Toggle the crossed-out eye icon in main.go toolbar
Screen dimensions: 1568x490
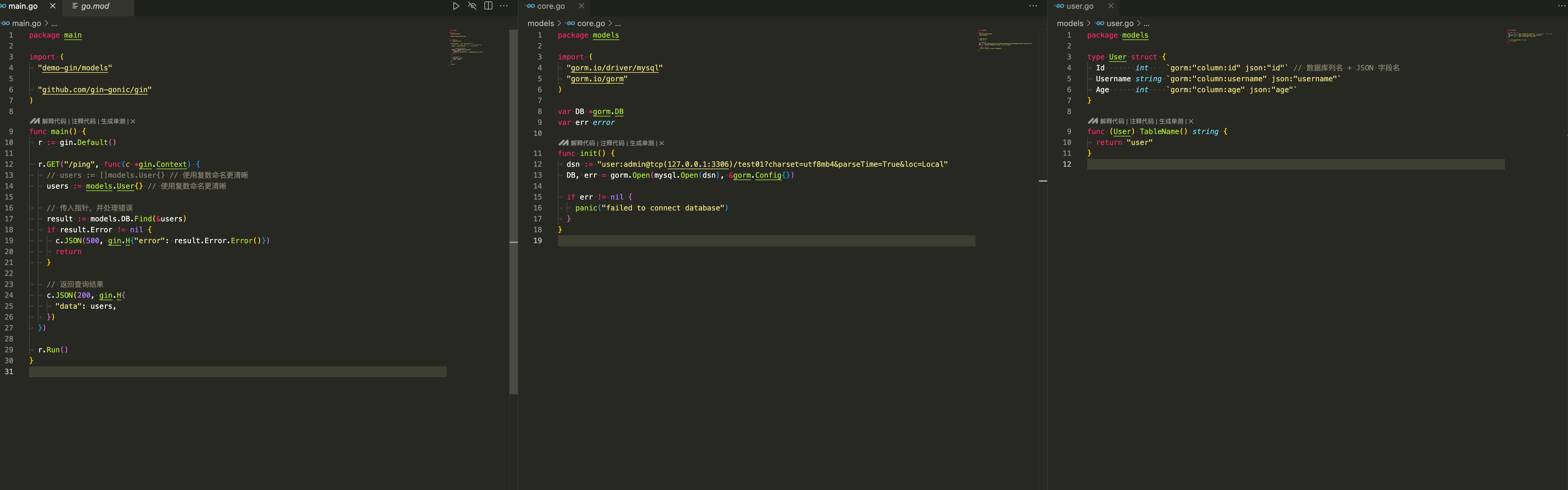472,6
